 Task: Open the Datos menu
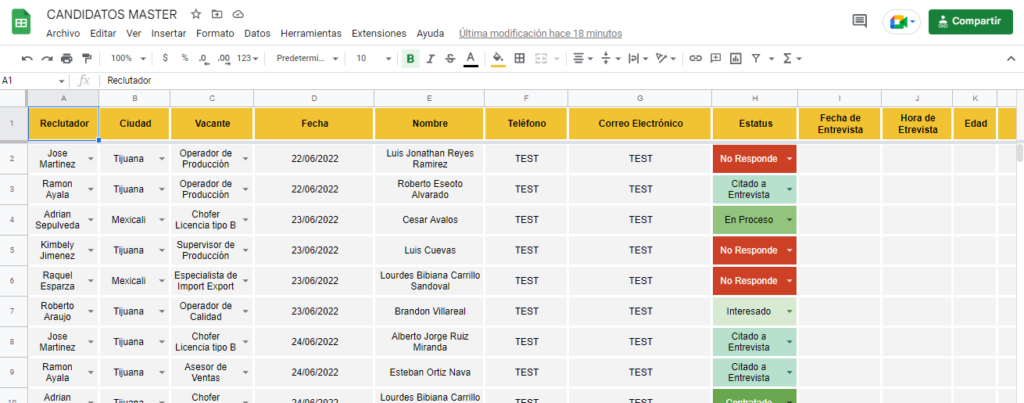[x=257, y=33]
